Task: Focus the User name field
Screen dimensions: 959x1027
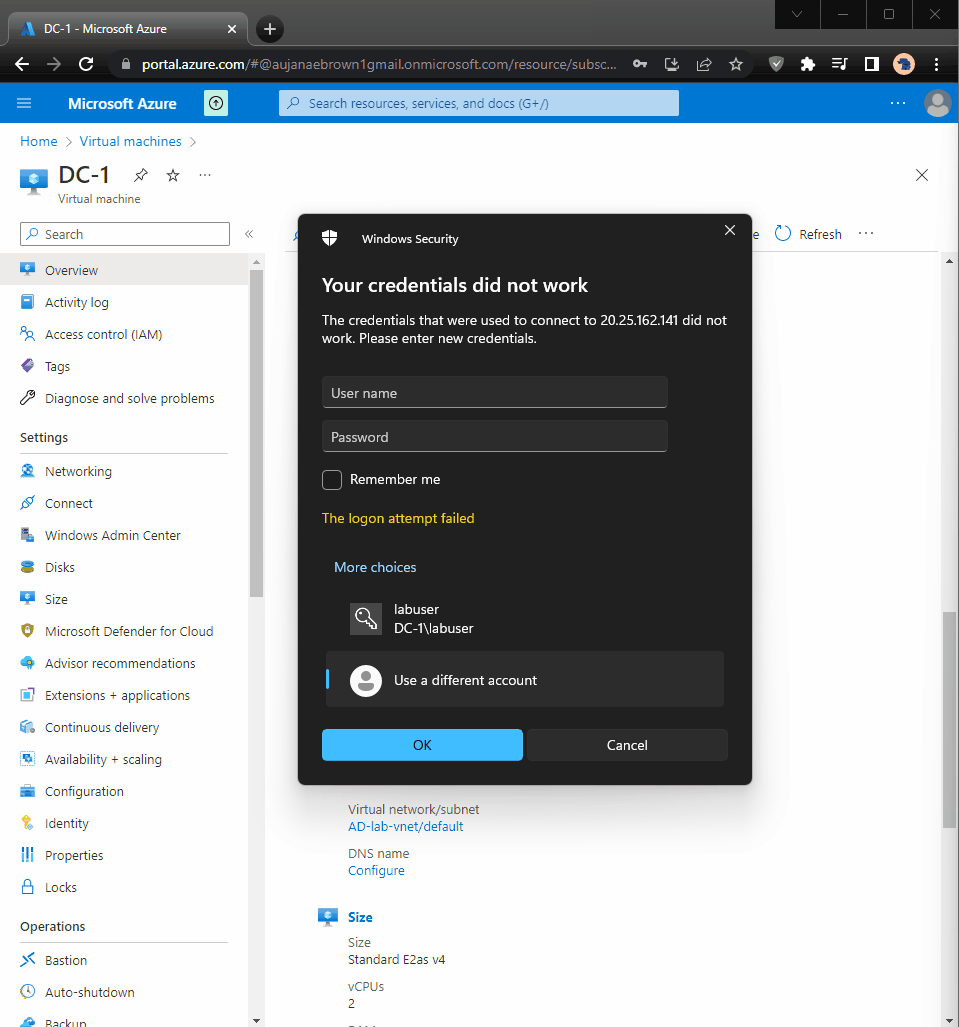Action: [495, 392]
